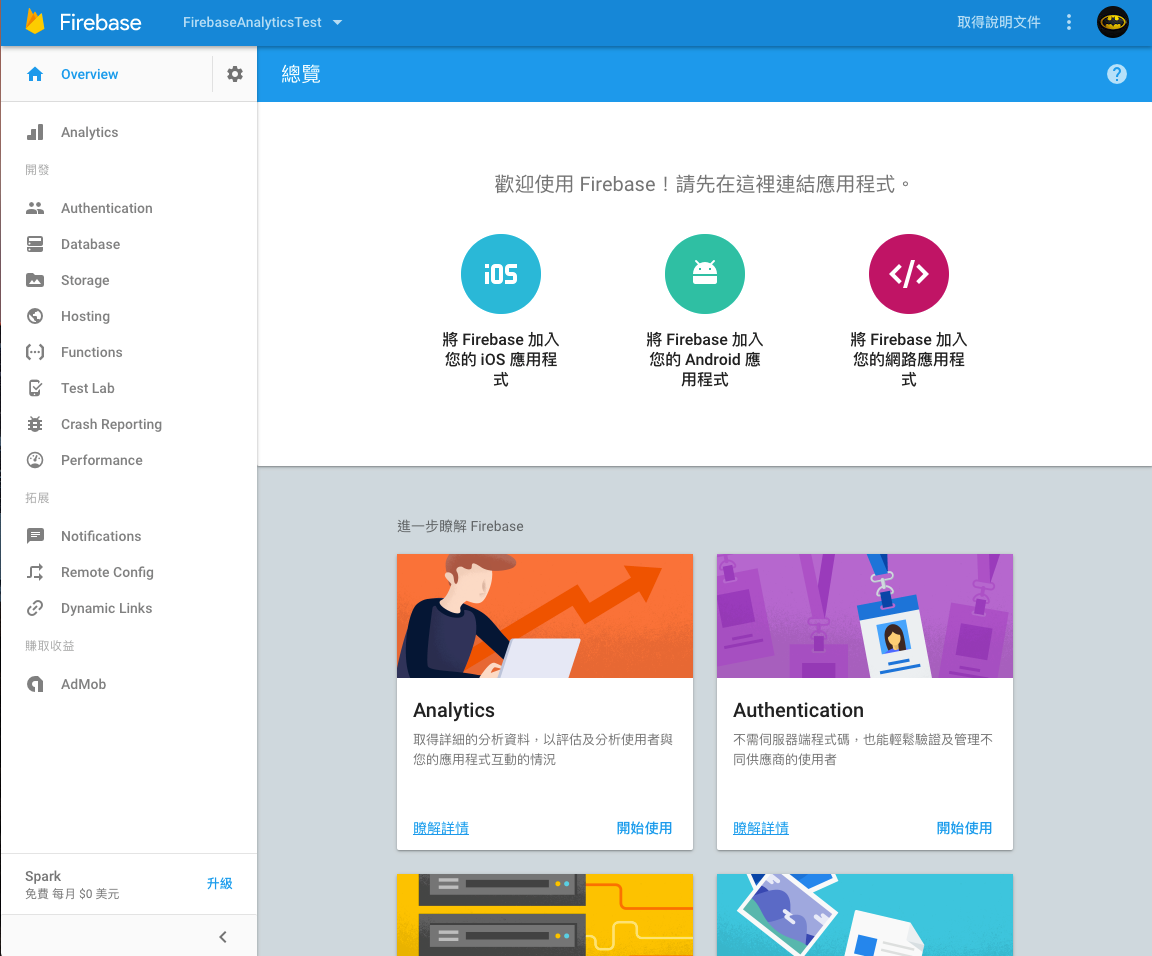Image resolution: width=1152 pixels, height=956 pixels.
Task: Click the AdMob icon
Action: tap(35, 684)
